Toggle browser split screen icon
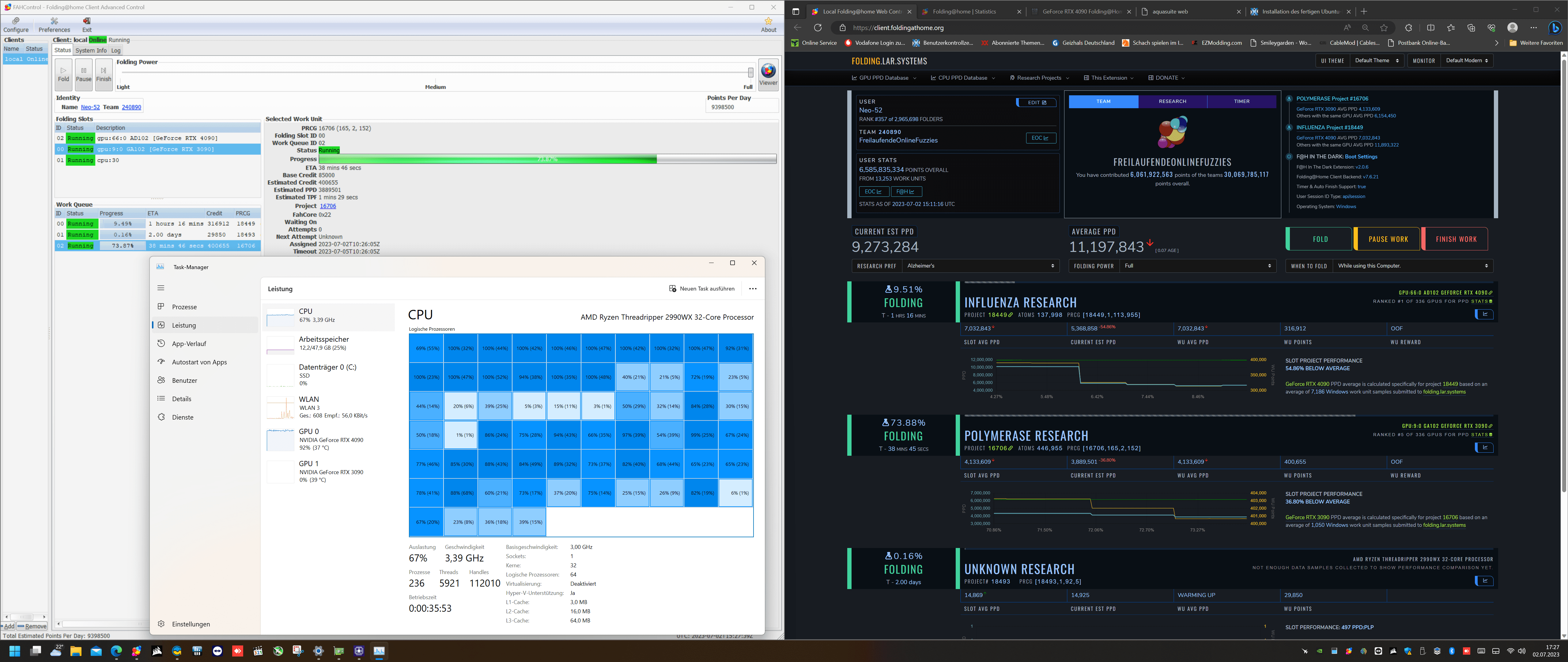The image size is (1568, 662). click(1430, 27)
